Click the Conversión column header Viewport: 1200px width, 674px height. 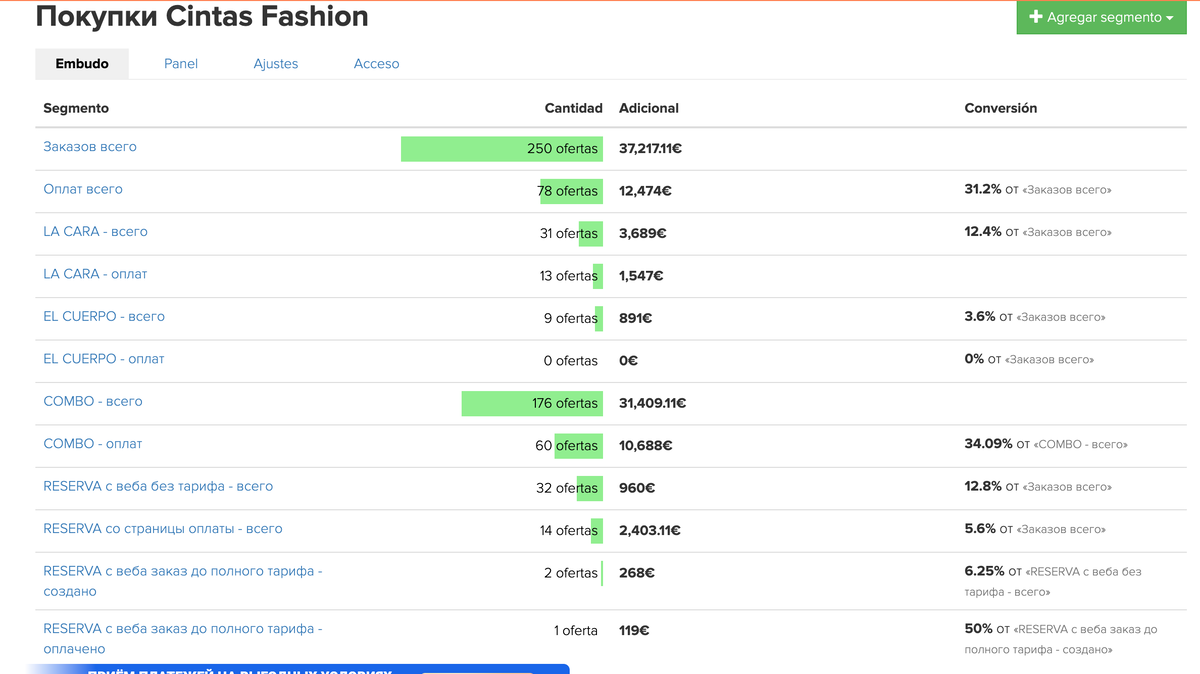[x=1001, y=108]
